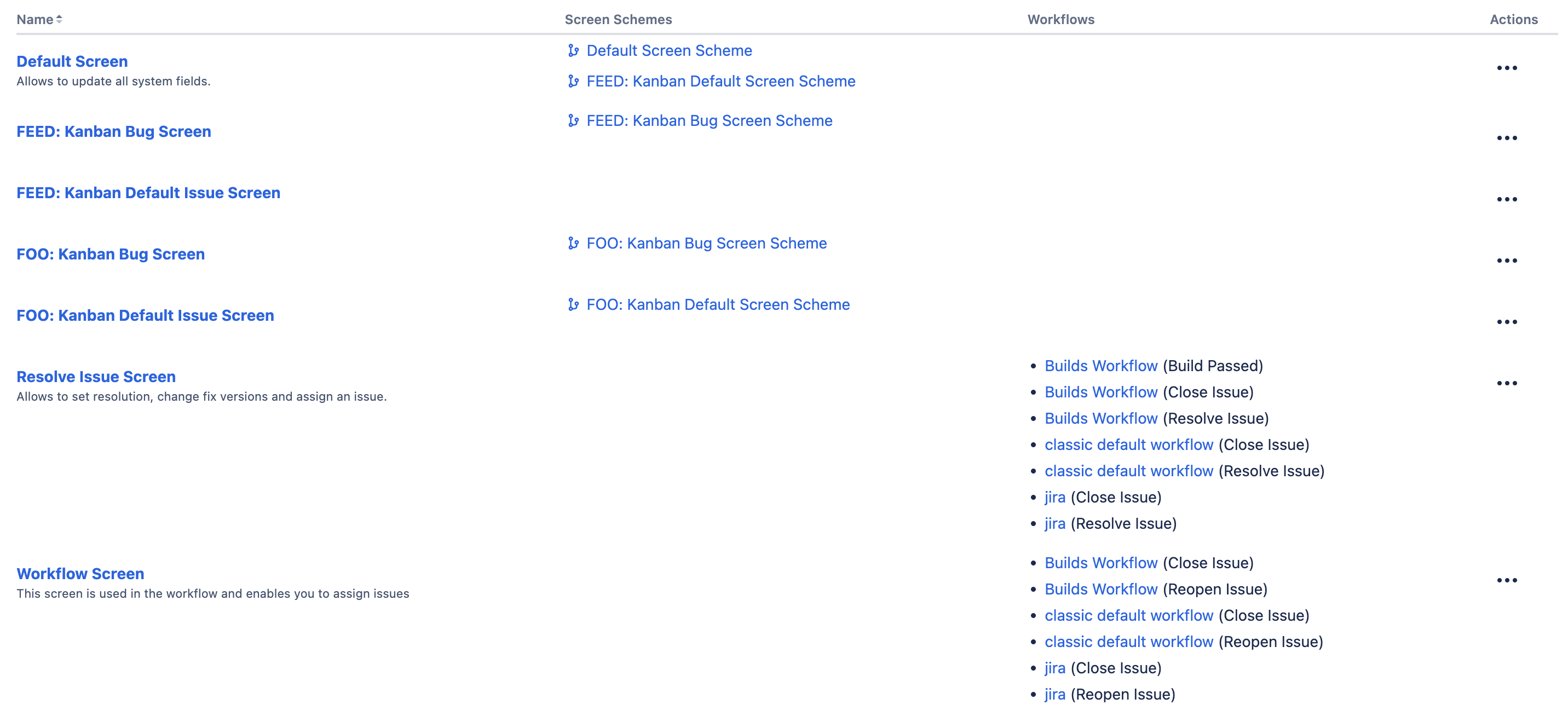Open the Resolve Issue Screen
The height and width of the screenshot is (716, 1568).
(x=96, y=376)
